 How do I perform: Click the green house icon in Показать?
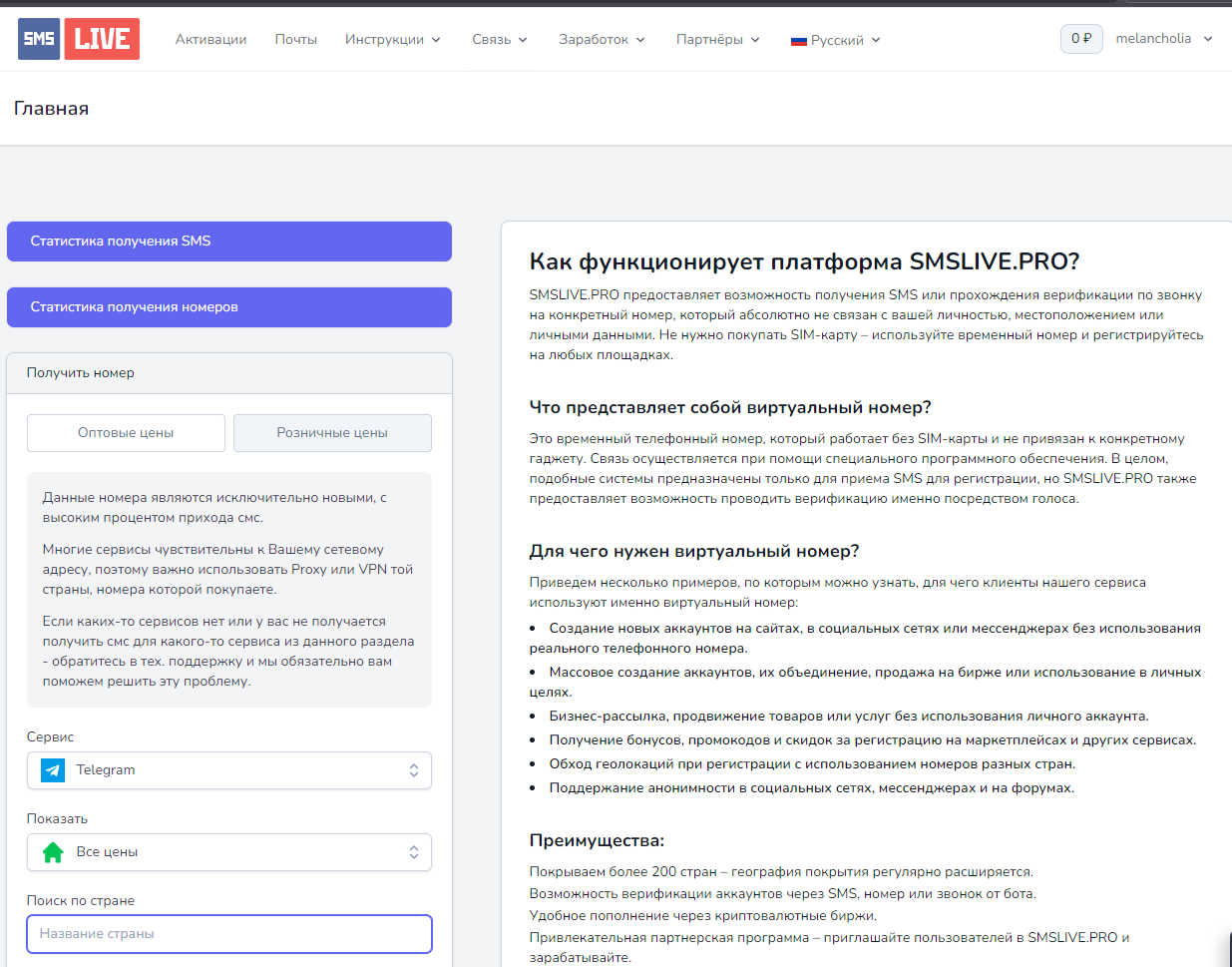tap(53, 852)
